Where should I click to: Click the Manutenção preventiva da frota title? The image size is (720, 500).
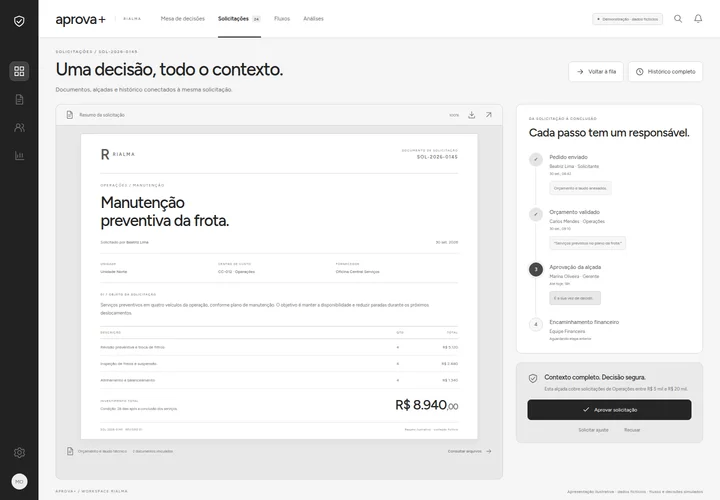pyautogui.click(x=164, y=212)
